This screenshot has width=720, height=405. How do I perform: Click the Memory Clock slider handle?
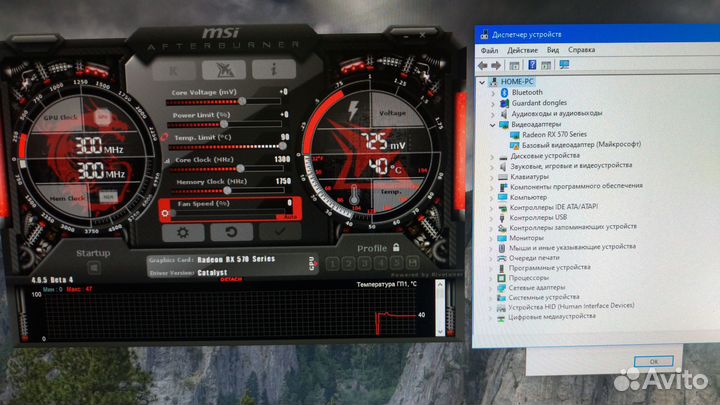227,190
